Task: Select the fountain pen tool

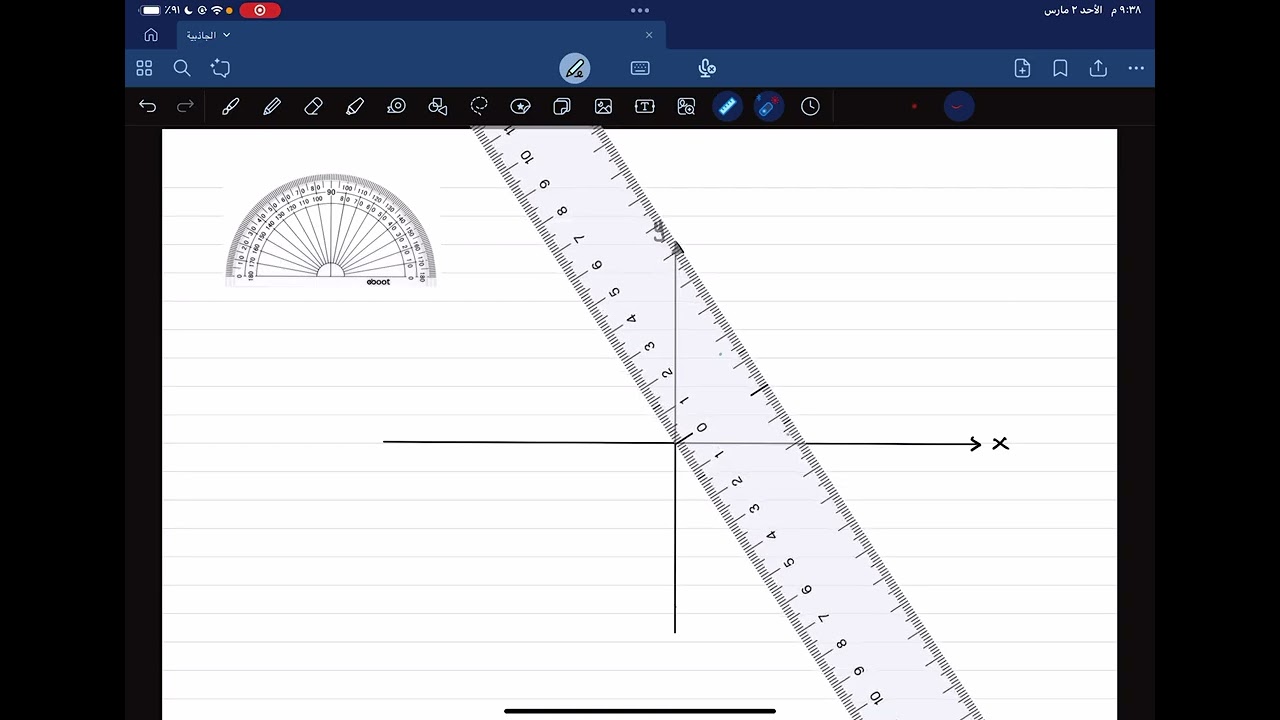Action: (x=231, y=106)
